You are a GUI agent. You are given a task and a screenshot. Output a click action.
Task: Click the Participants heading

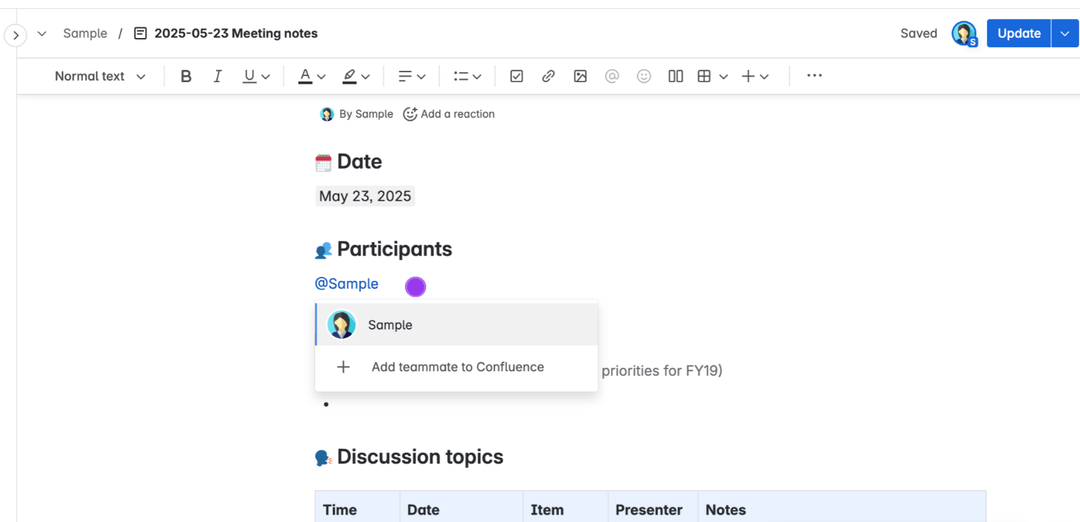pyautogui.click(x=395, y=249)
